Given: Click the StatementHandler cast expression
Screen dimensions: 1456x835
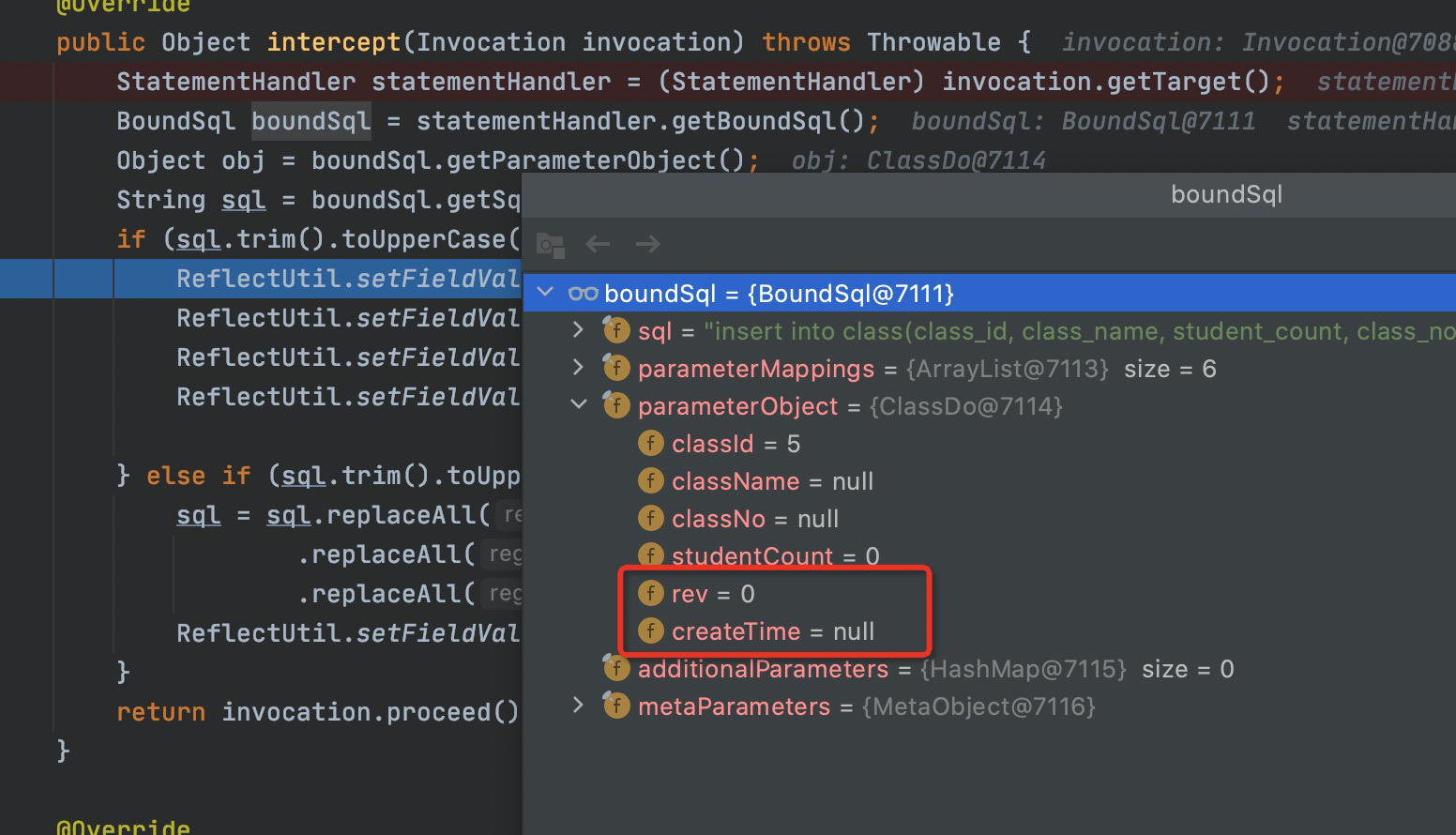Looking at the screenshot, I should pos(792,82).
